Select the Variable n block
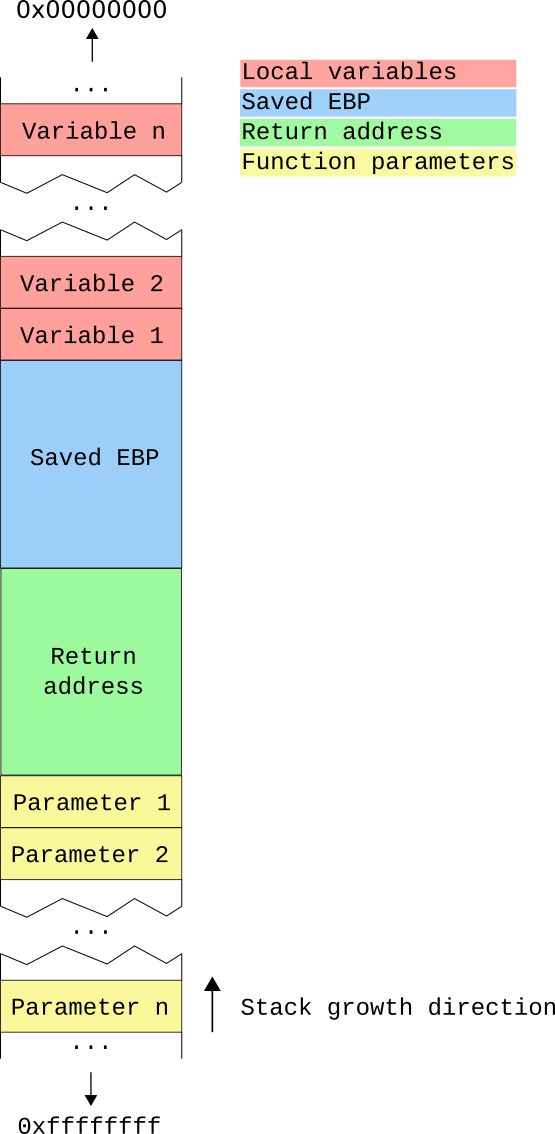 coord(91,130)
